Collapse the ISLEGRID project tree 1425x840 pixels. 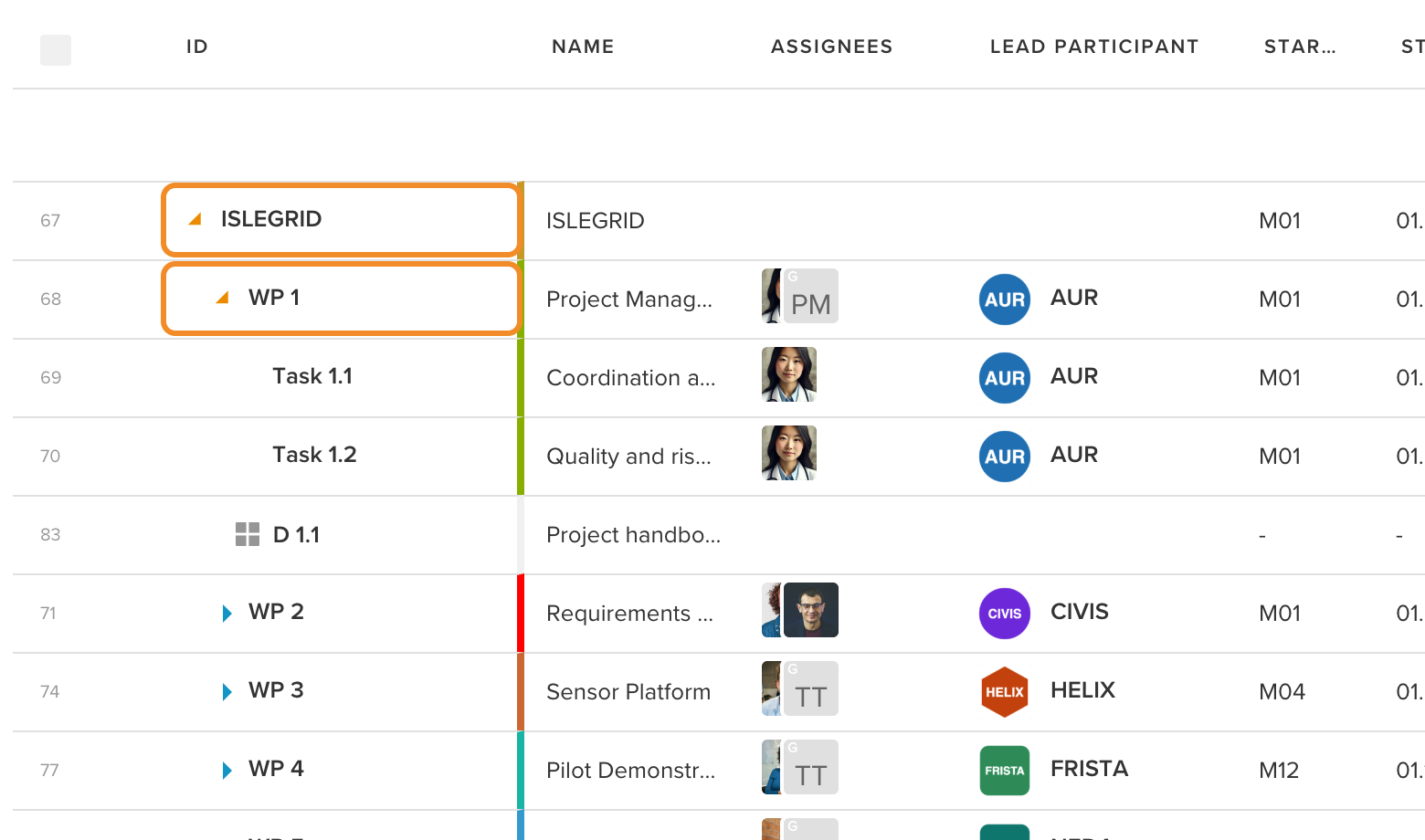tap(195, 219)
